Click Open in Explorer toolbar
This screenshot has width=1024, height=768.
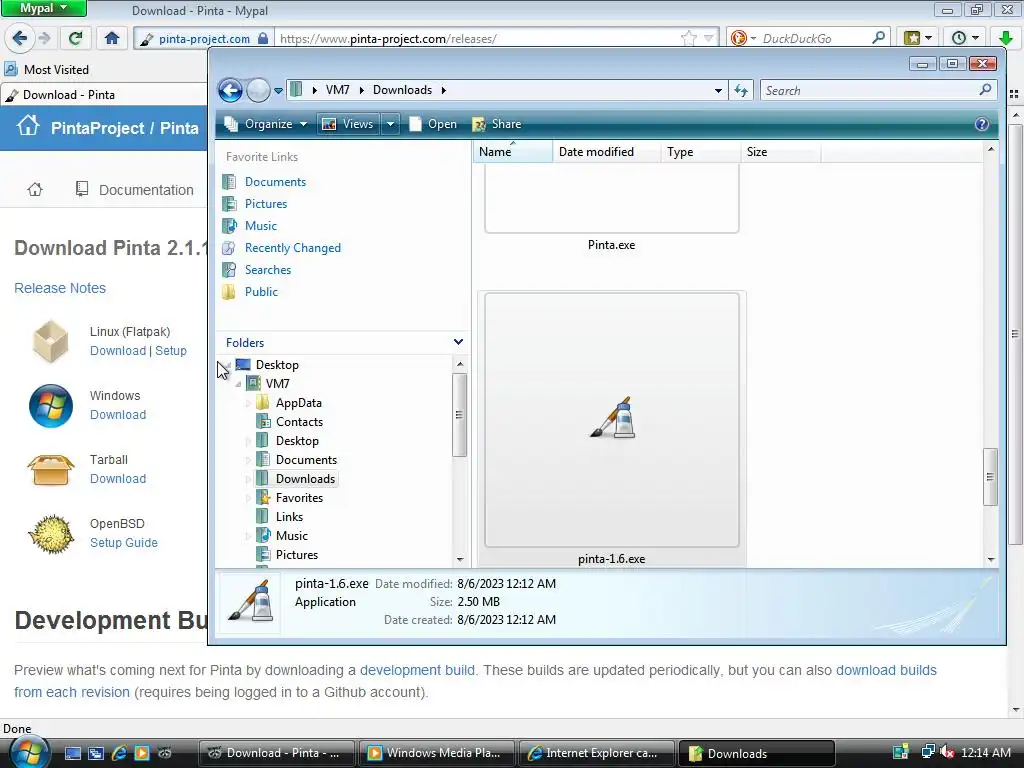click(433, 124)
